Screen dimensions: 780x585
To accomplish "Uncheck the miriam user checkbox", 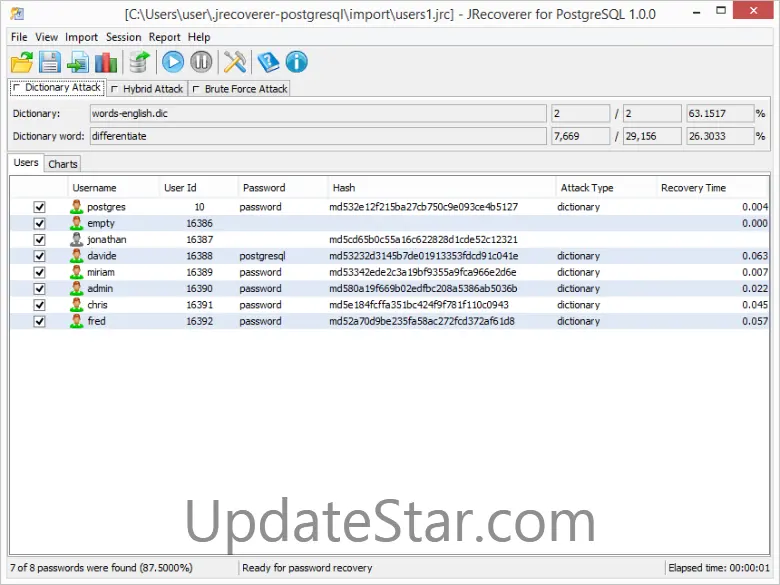I will 39,273.
